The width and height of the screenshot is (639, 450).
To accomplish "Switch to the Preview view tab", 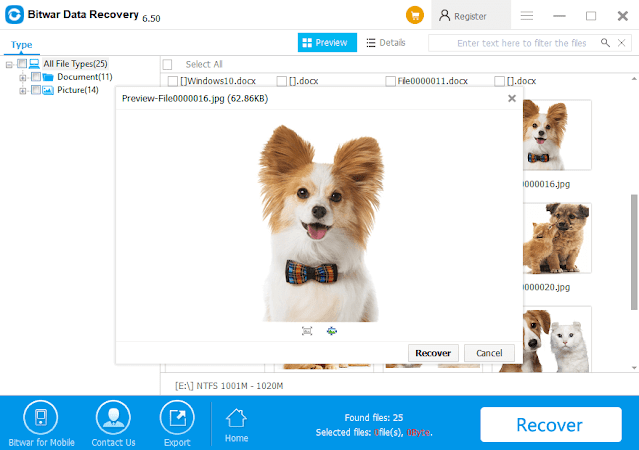I will pyautogui.click(x=327, y=43).
